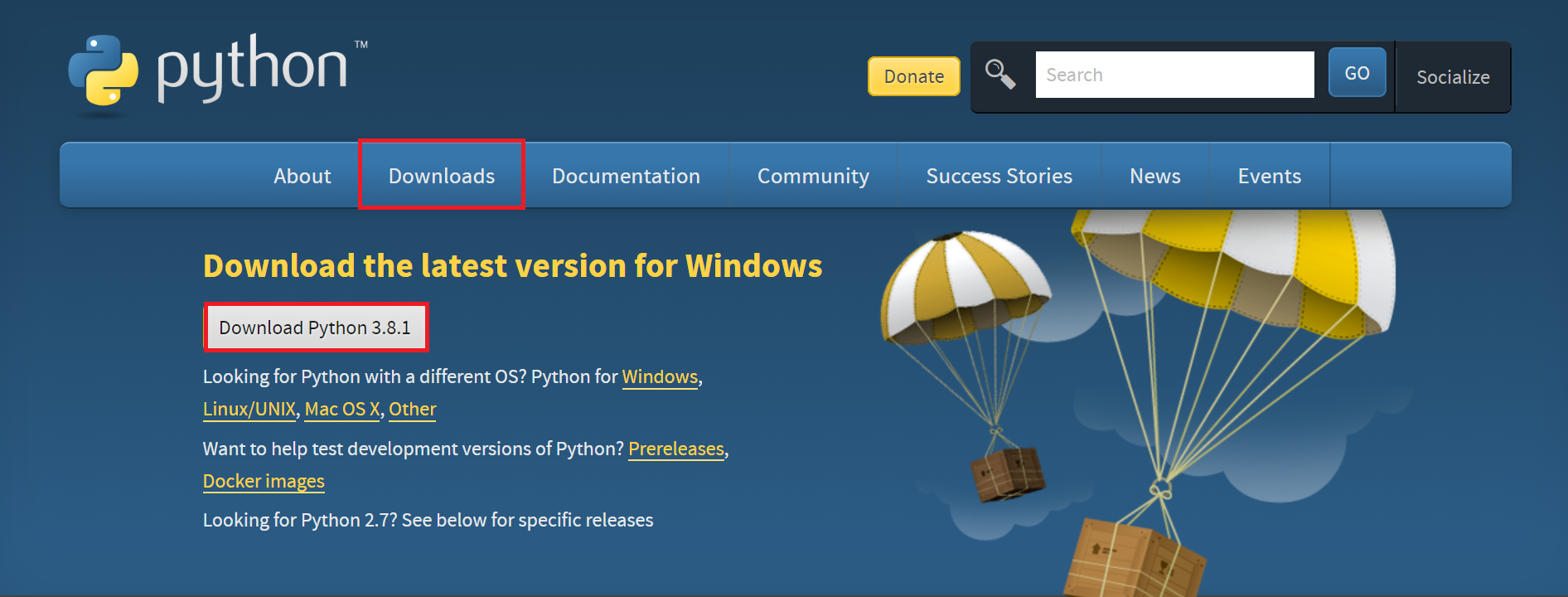Screen dimensions: 1568x597
Task: Open the Downloads menu item
Action: (x=442, y=176)
